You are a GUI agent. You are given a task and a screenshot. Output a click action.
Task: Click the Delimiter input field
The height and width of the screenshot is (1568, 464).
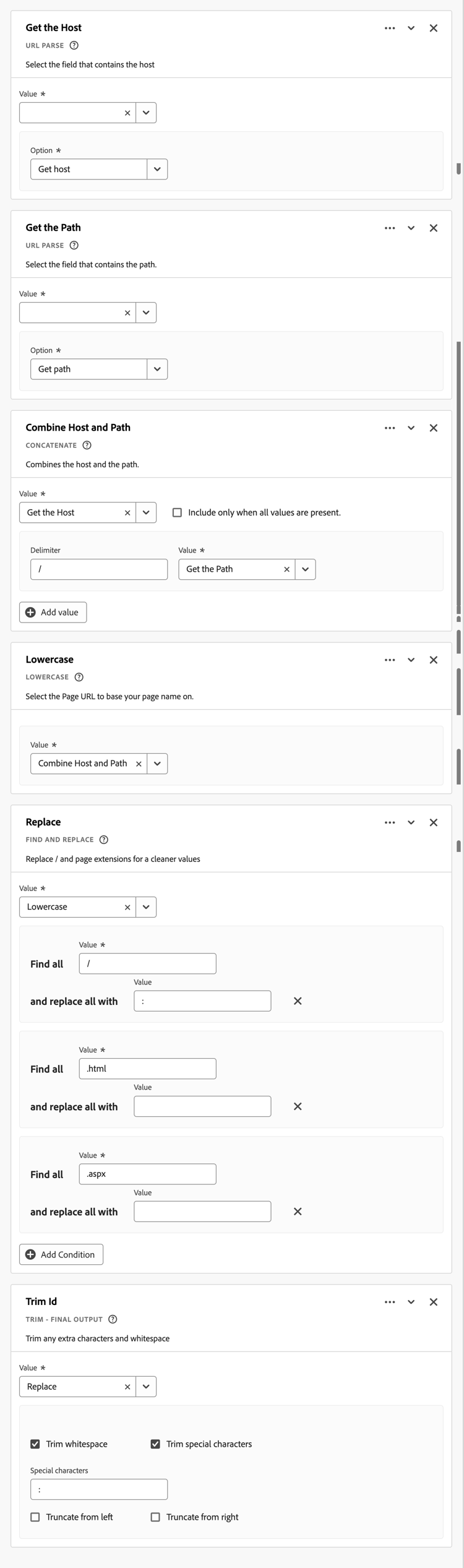coord(99,569)
